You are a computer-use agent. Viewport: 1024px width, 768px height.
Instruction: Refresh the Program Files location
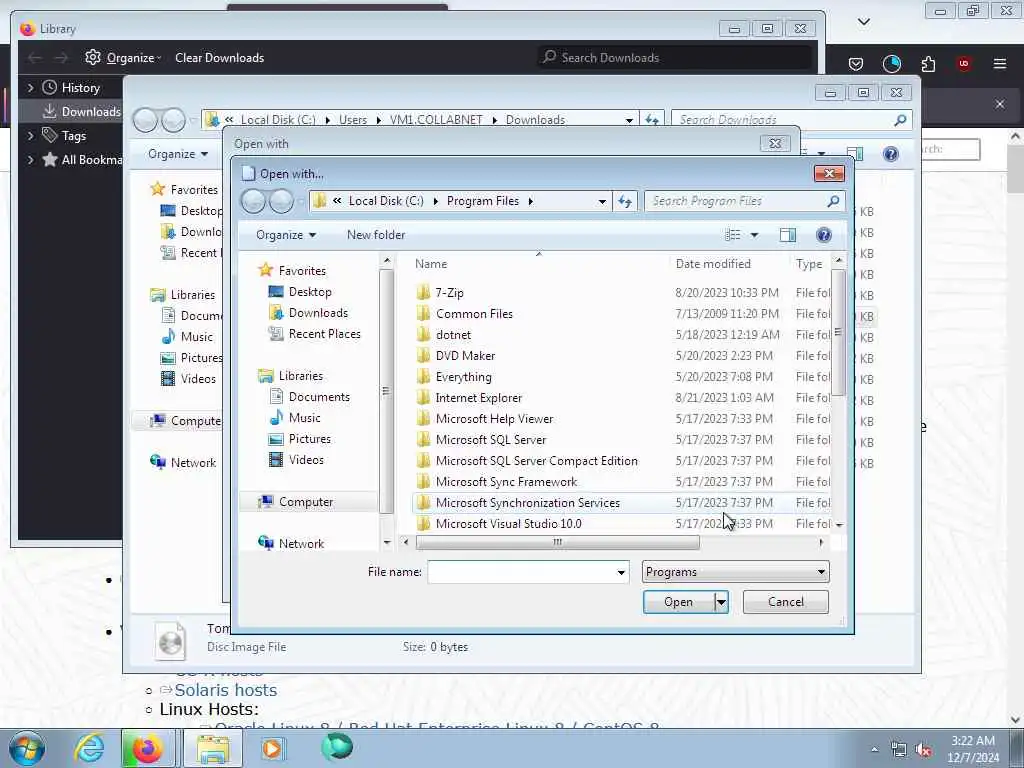(x=624, y=201)
